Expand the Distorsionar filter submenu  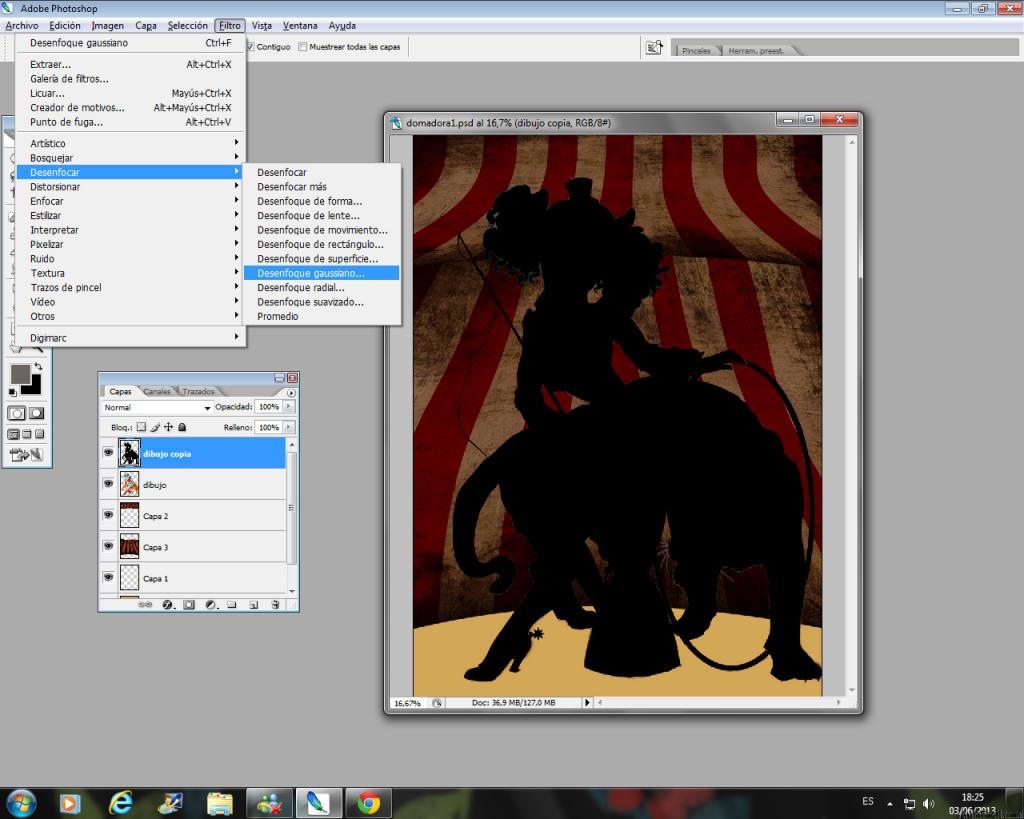tap(131, 187)
